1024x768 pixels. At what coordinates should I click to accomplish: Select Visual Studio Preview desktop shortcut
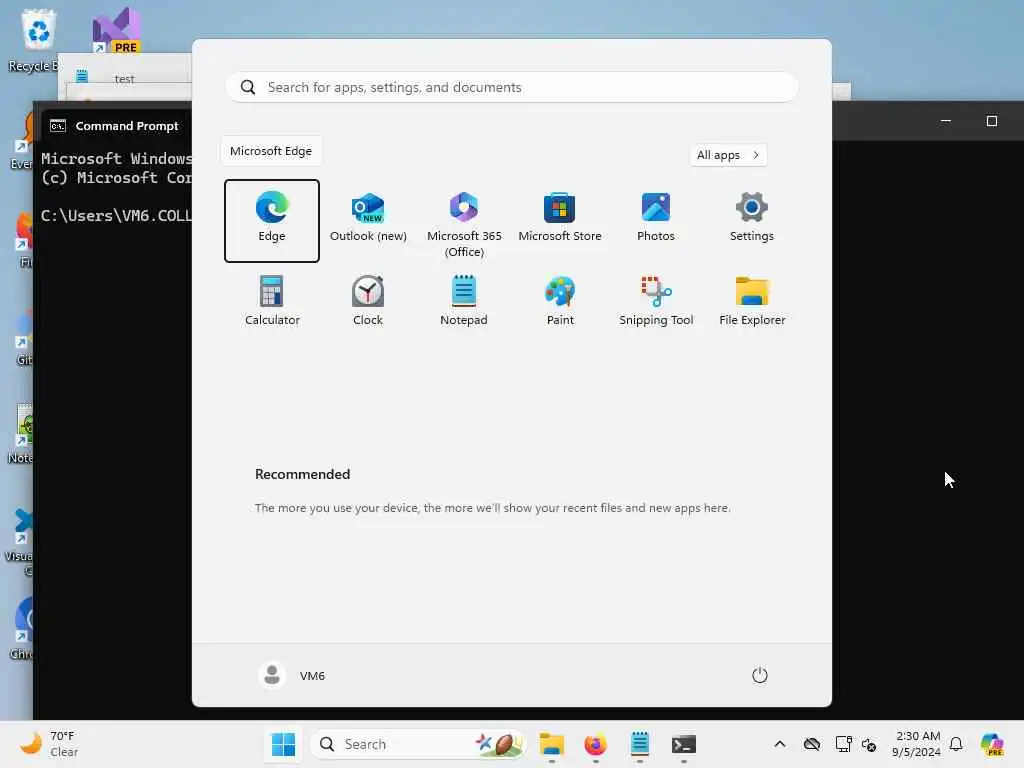coord(116,31)
